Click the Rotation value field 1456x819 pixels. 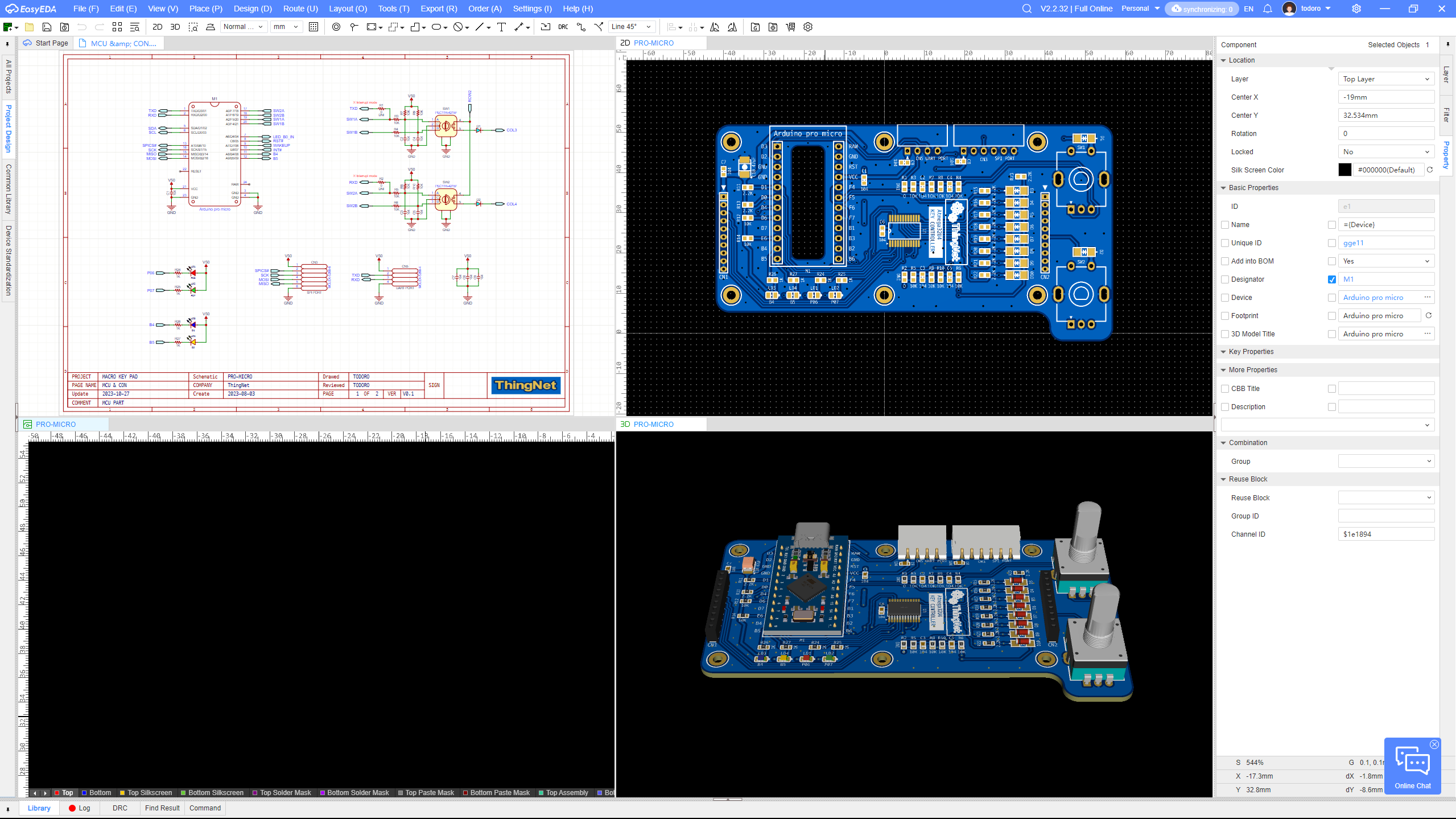click(x=1386, y=134)
